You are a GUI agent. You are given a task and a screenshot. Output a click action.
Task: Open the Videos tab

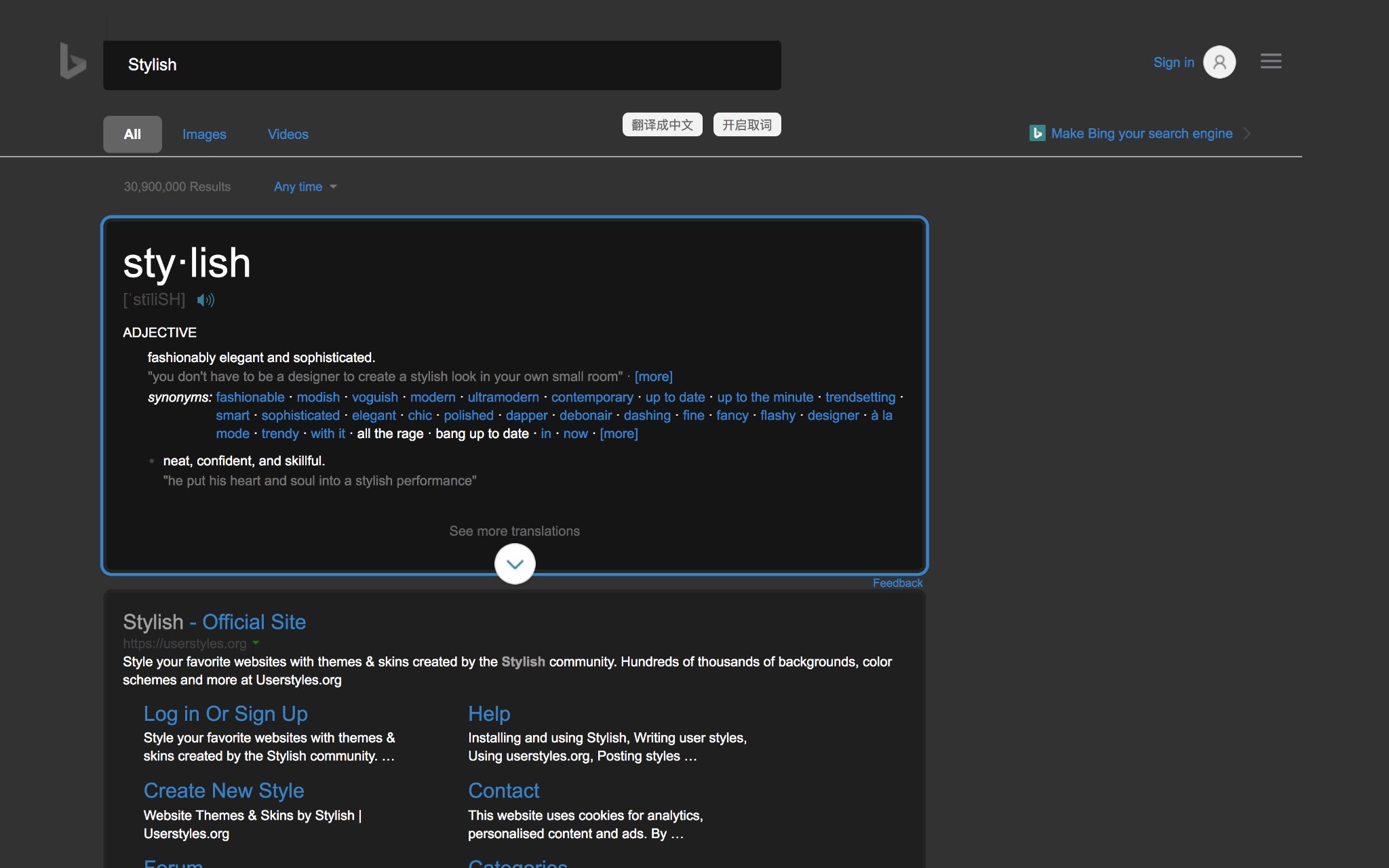(x=288, y=134)
